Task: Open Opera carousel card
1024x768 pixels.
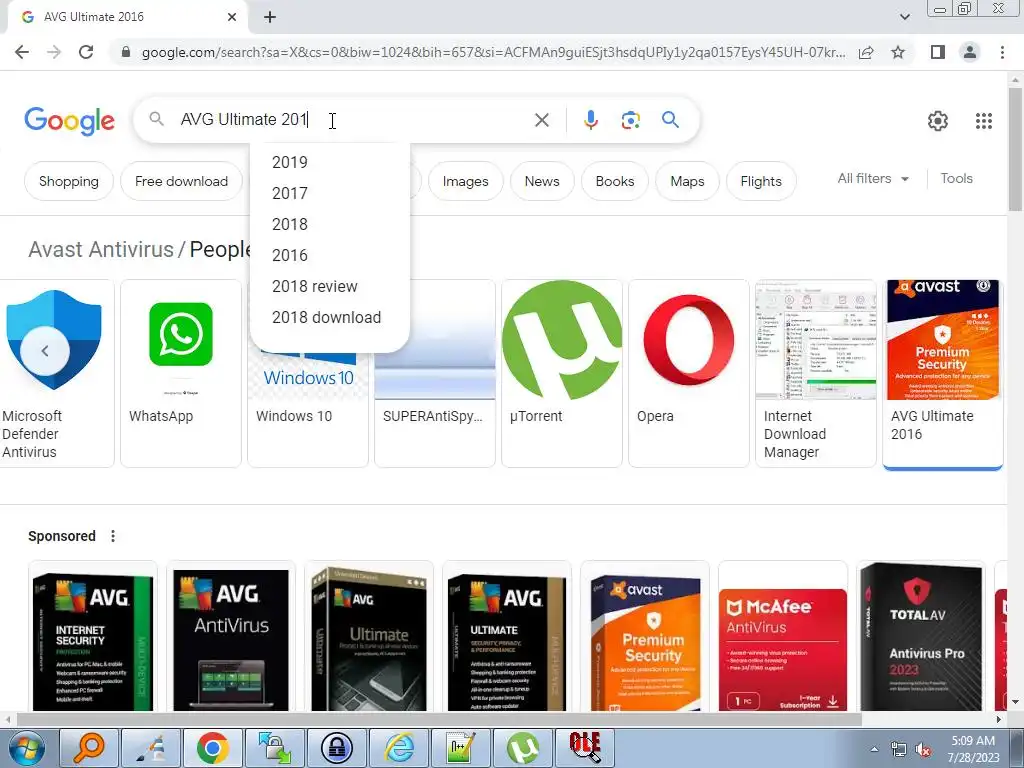Action: pos(689,374)
